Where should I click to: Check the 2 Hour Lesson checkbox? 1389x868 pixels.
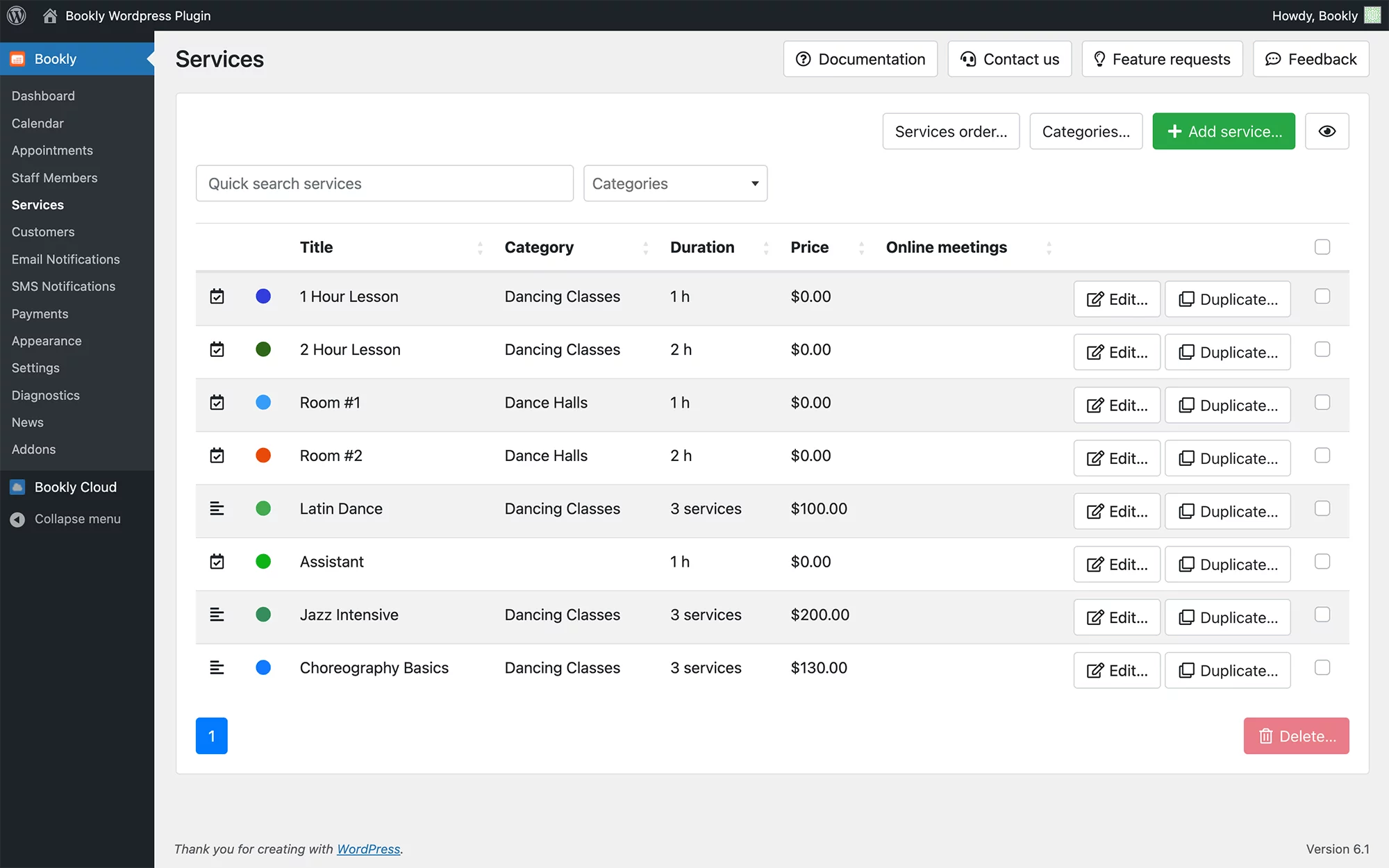click(1322, 349)
